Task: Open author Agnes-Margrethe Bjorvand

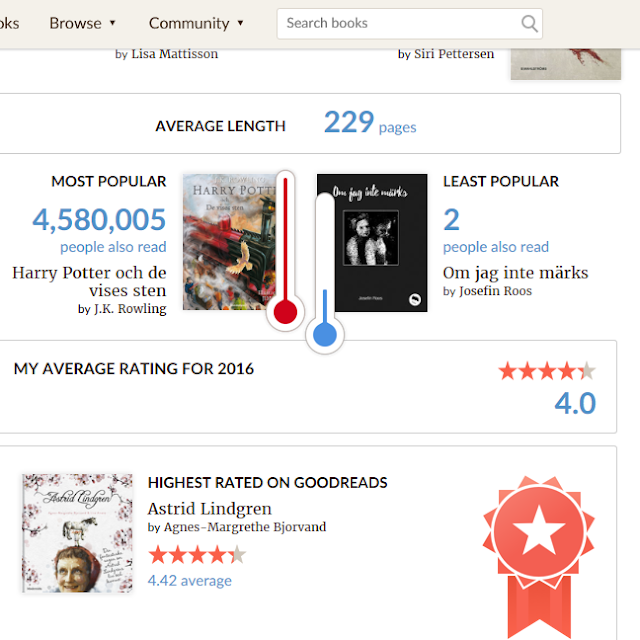Action: tap(245, 527)
